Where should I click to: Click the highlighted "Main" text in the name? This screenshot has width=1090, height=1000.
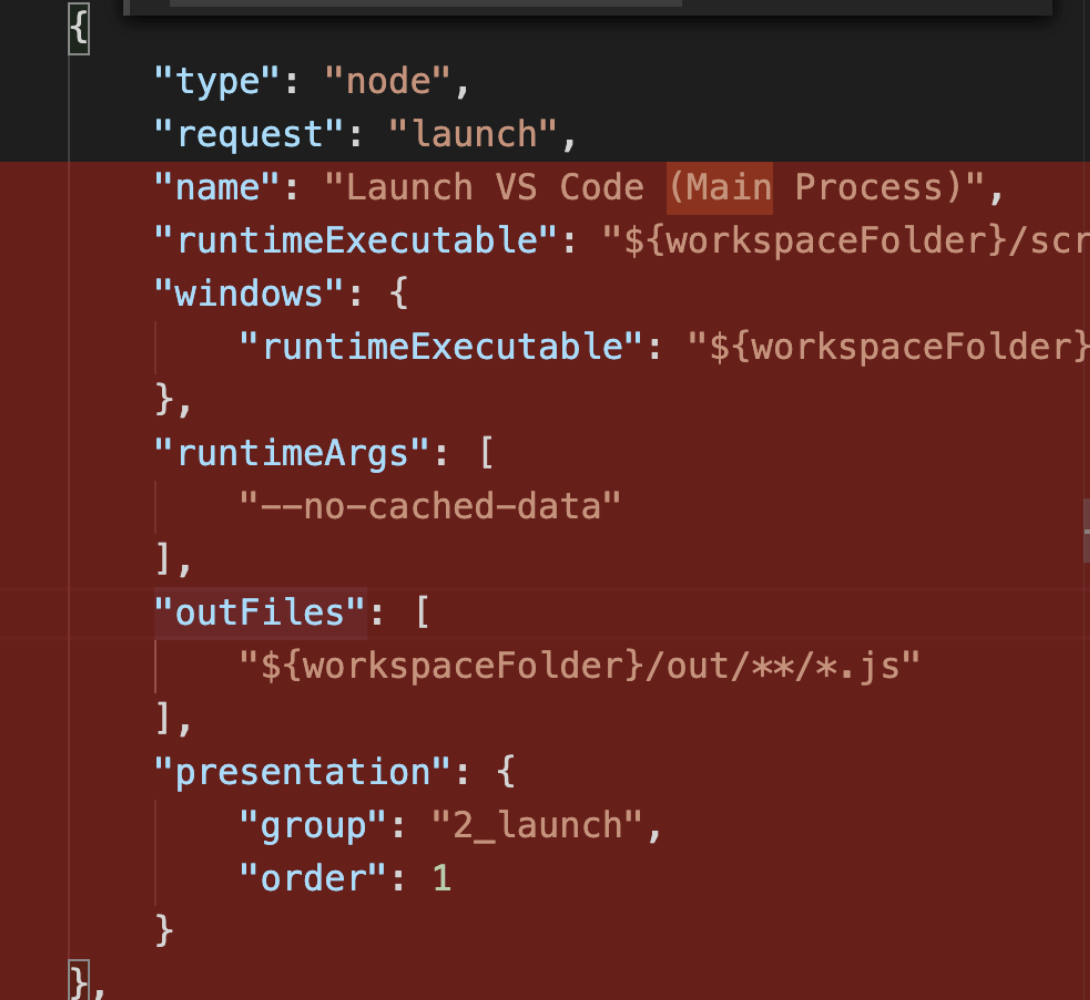[x=719, y=187]
